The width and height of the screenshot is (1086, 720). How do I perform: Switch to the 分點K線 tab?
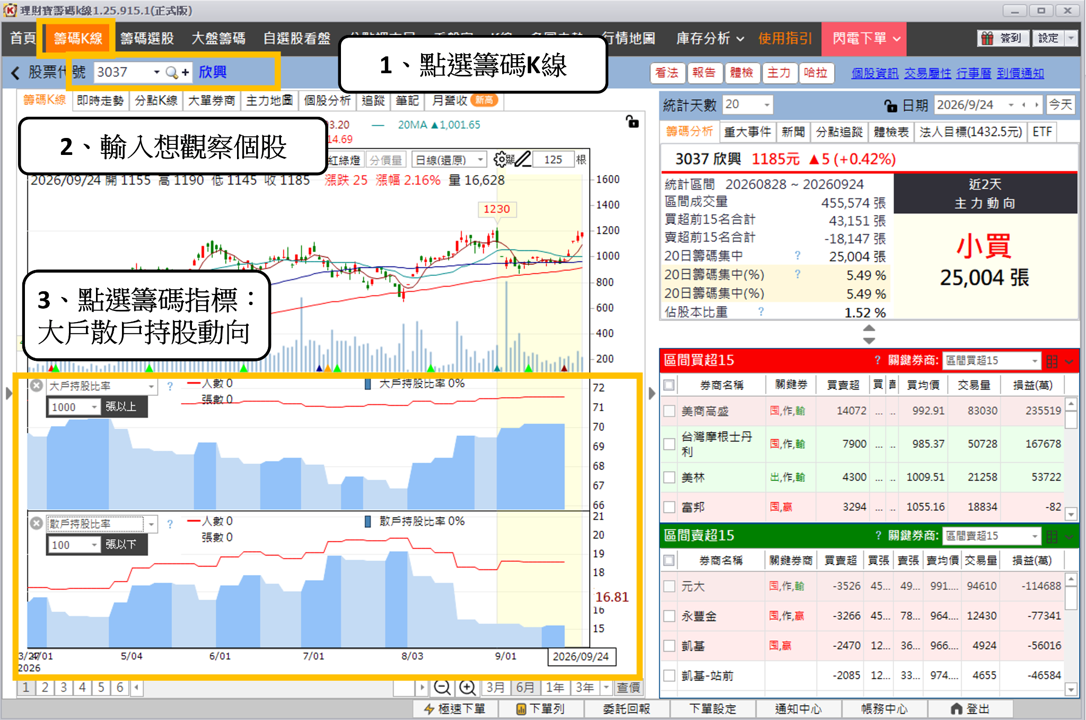coord(156,100)
